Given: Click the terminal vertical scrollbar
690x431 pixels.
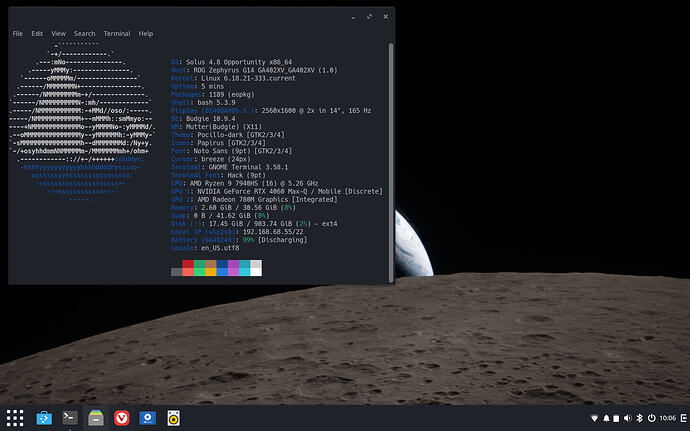Looking at the screenshot, I should tap(391, 163).
